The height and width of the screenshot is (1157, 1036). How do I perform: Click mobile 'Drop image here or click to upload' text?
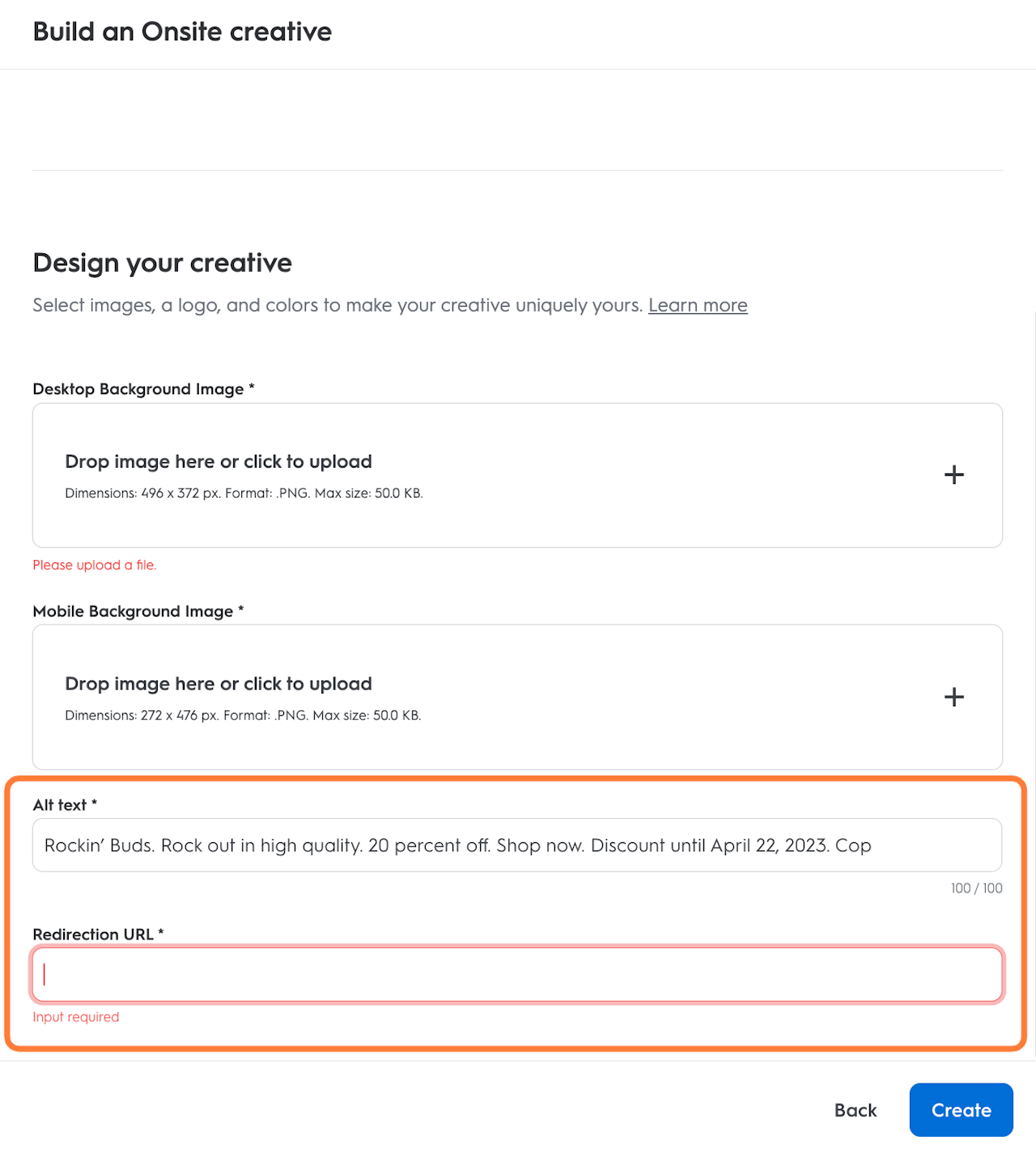coord(219,684)
